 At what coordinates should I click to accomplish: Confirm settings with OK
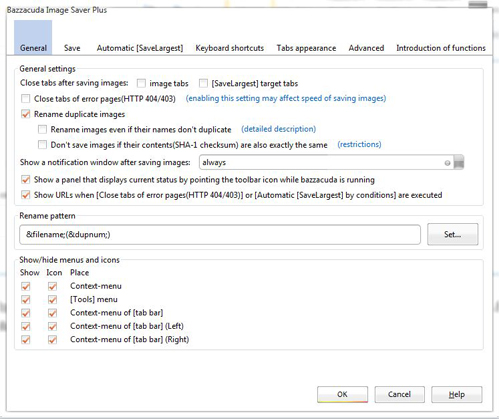342,394
